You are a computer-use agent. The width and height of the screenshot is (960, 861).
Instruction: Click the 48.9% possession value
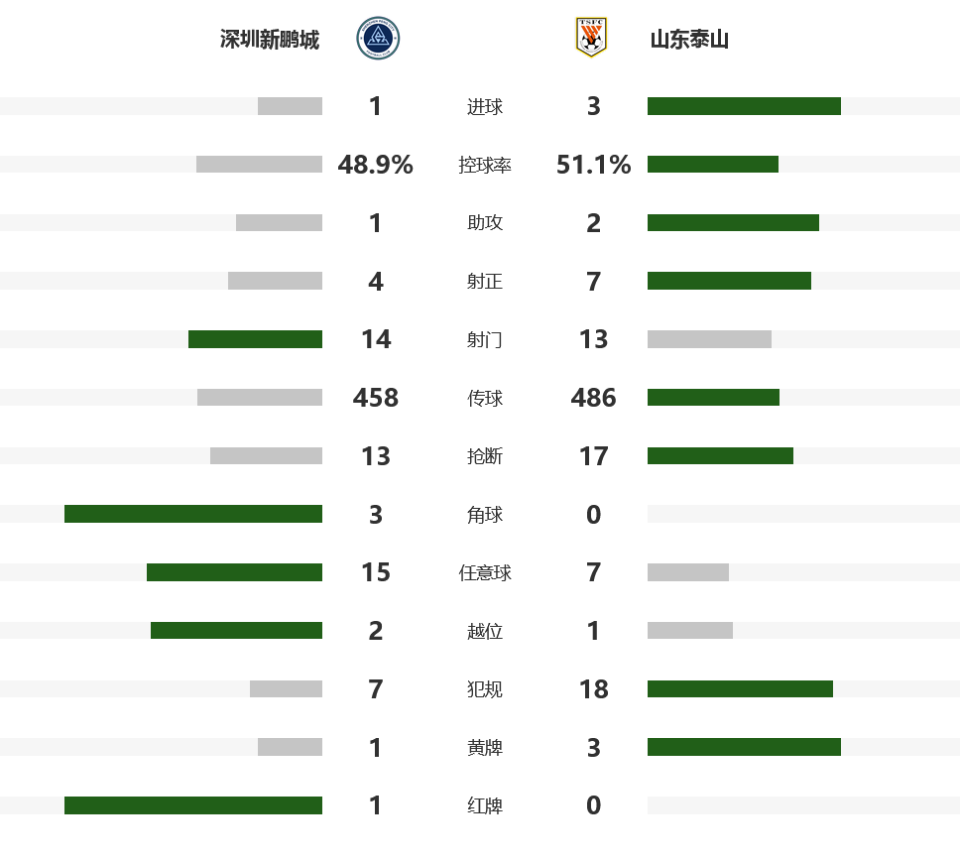[375, 165]
